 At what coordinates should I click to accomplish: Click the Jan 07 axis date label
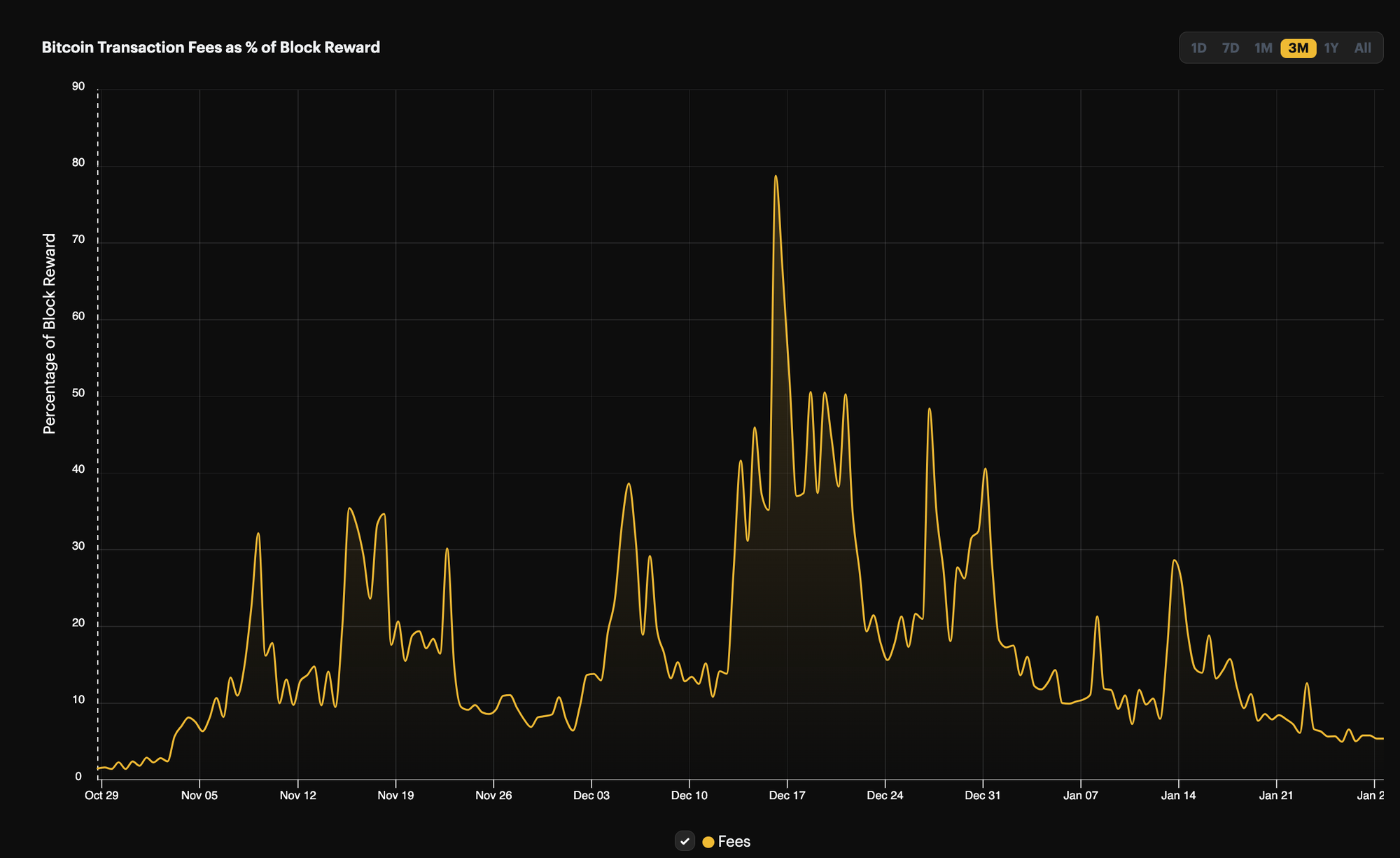coord(1079,795)
